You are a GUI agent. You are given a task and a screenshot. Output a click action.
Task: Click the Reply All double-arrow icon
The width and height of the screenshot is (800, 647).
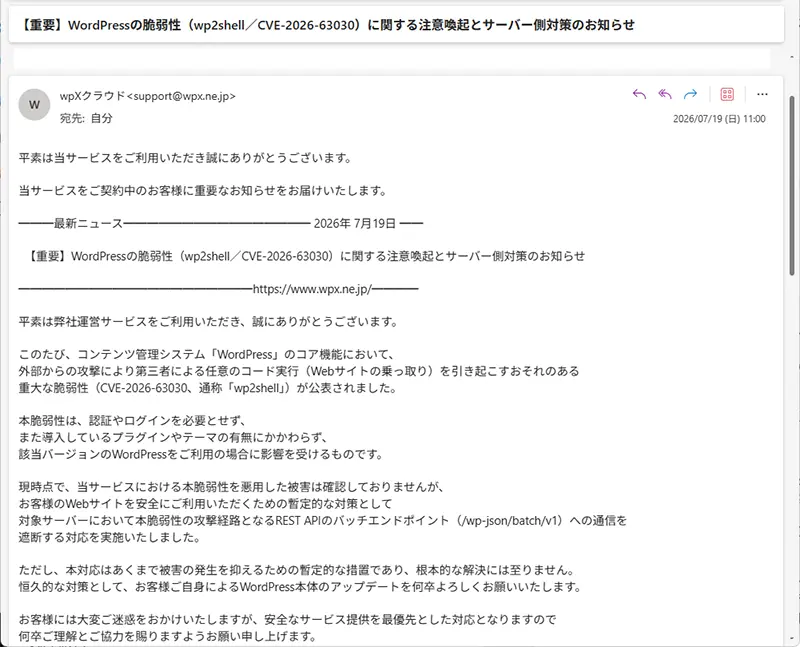click(665, 94)
